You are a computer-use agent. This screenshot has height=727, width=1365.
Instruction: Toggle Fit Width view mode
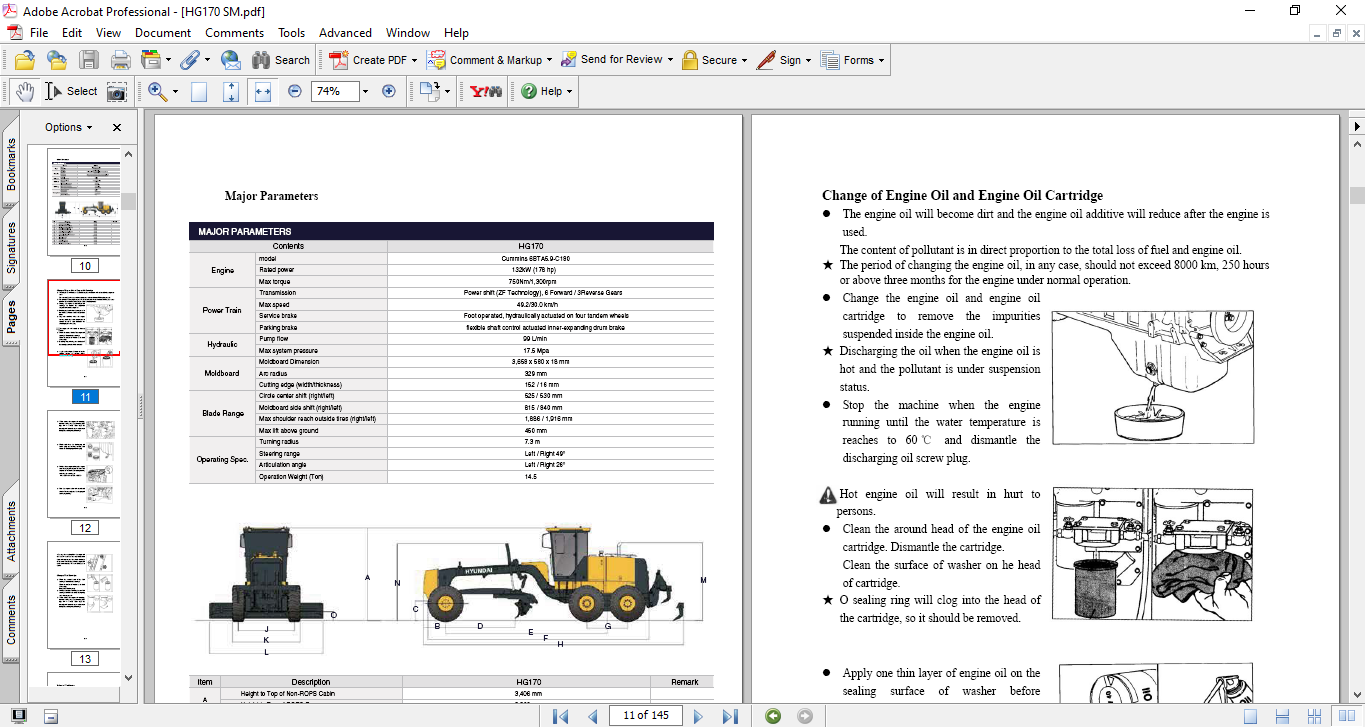263,91
